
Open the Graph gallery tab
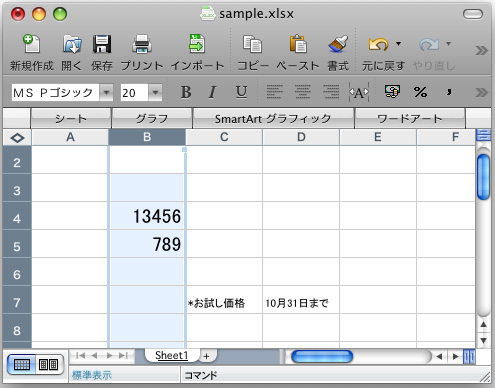coord(152,118)
